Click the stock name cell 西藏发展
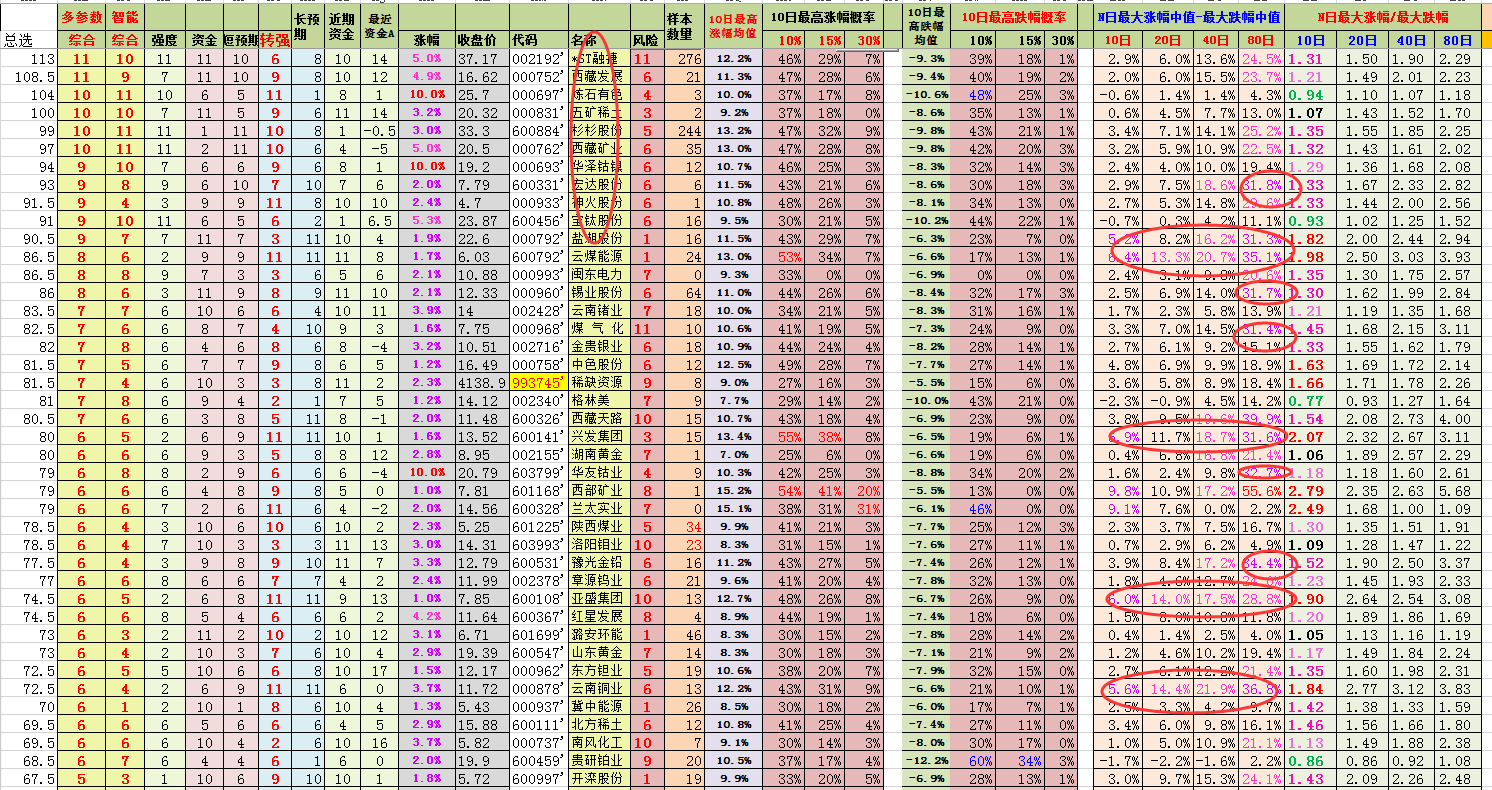 click(x=598, y=77)
